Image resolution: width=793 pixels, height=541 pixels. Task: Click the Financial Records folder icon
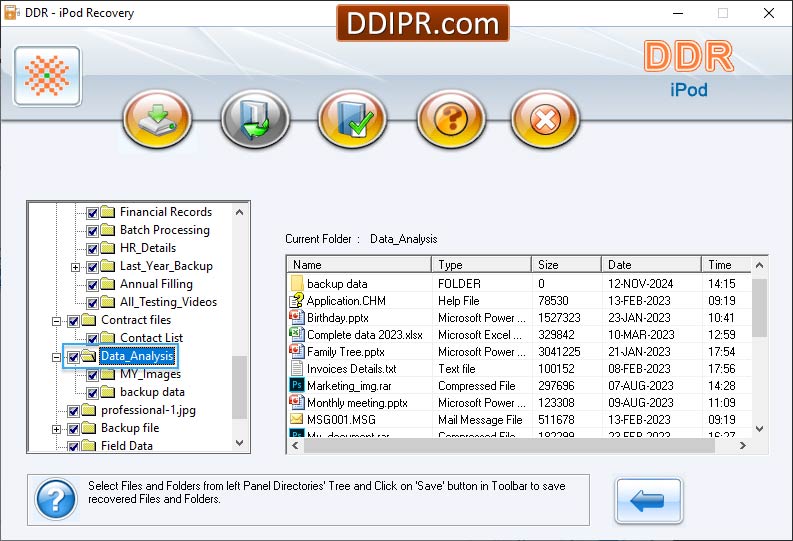coord(107,211)
